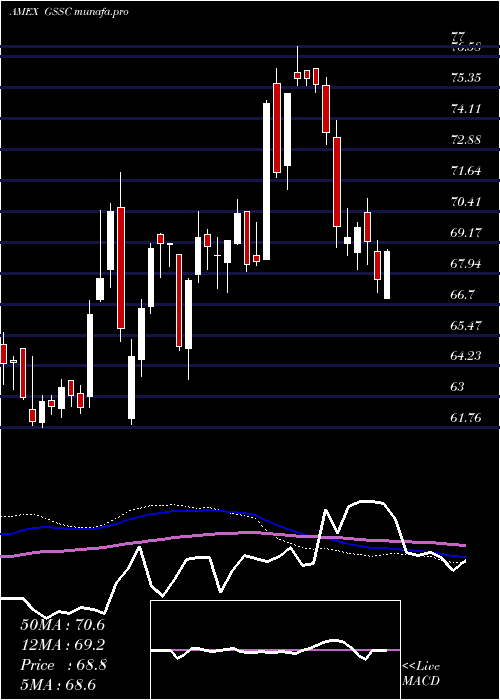Select the 65.47 price axis label

tap(466, 325)
